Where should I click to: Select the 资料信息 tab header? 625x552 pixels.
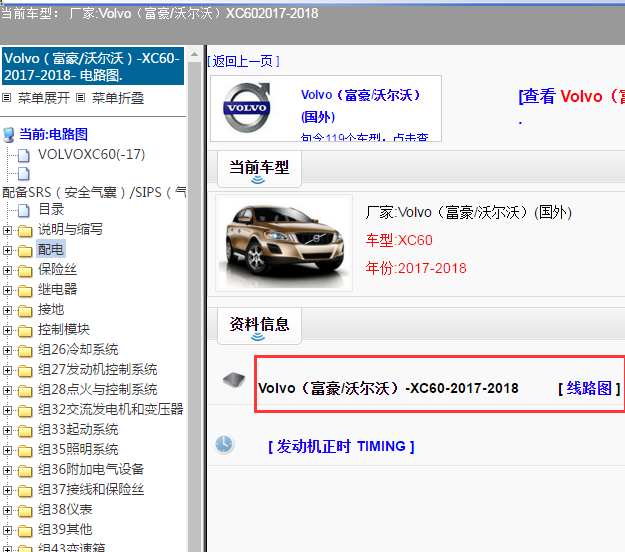pyautogui.click(x=259, y=325)
